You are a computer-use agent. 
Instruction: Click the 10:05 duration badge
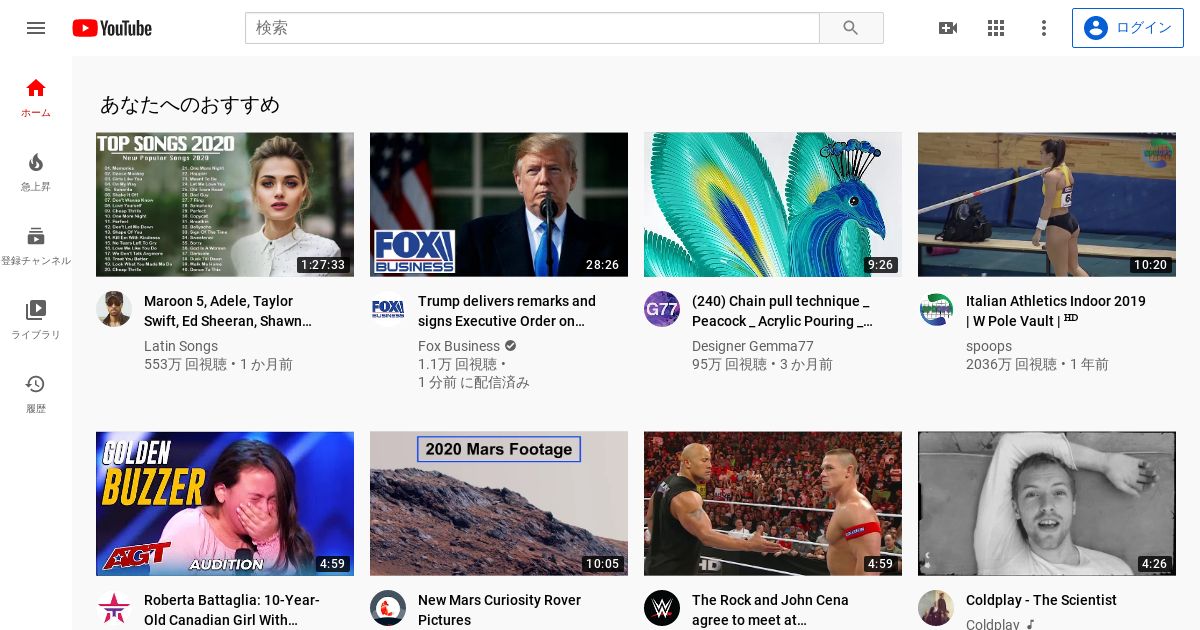coord(603,564)
